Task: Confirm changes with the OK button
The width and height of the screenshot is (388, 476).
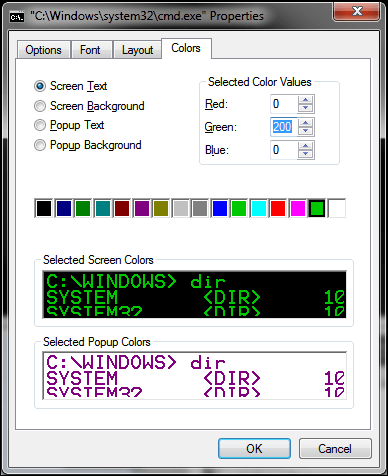Action: pyautogui.click(x=254, y=449)
